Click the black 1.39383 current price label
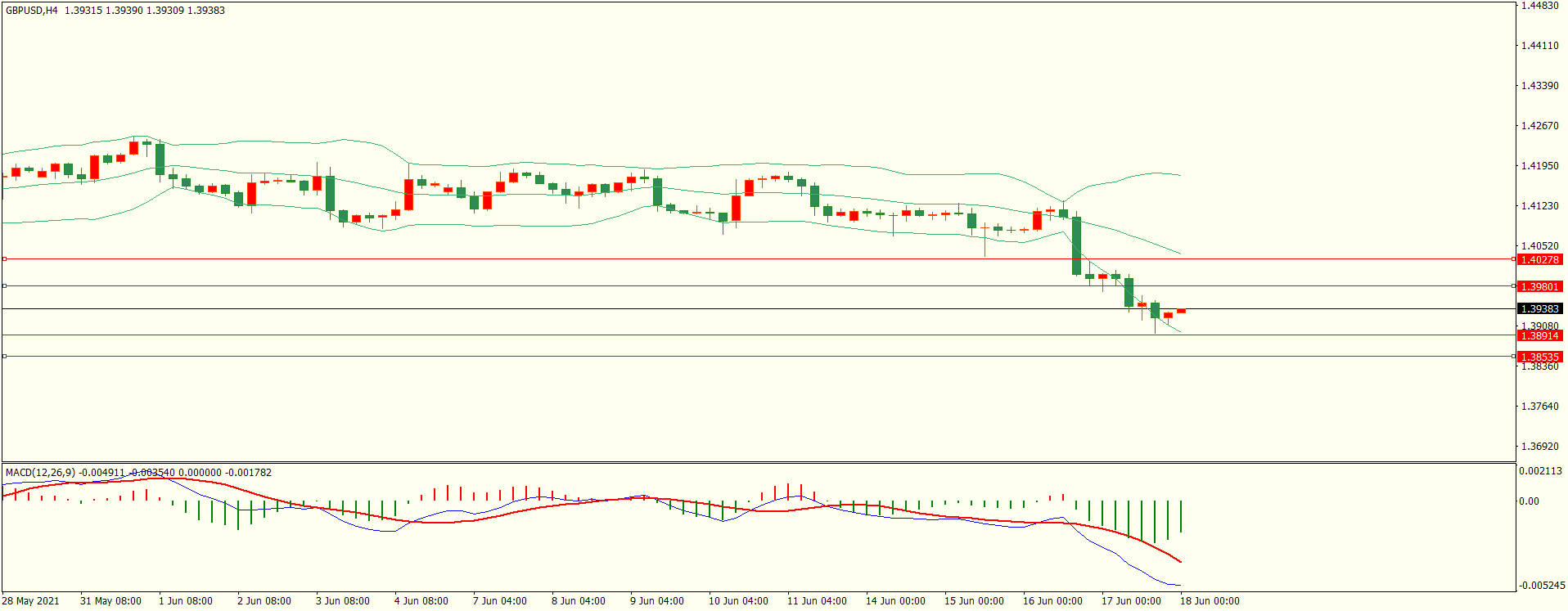The width and height of the screenshot is (1568, 611). point(1539,308)
